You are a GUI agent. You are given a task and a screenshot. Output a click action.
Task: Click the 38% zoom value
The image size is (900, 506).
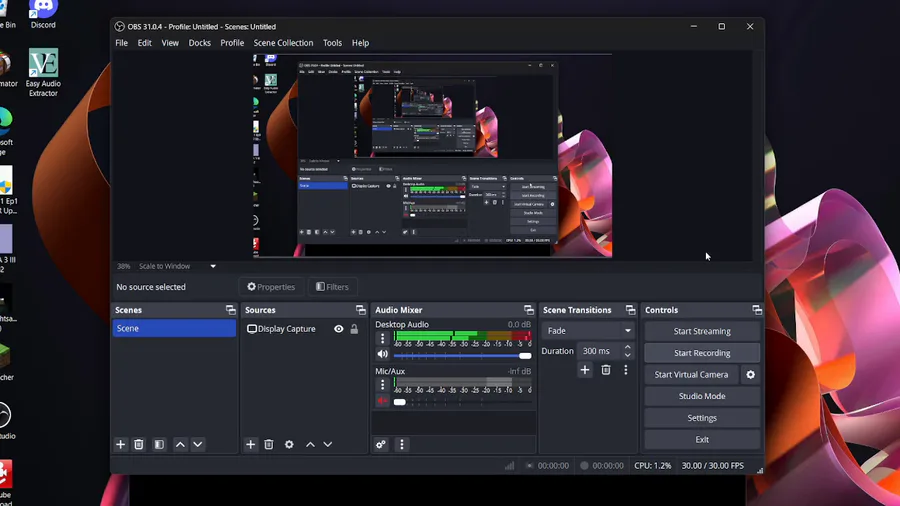pos(123,266)
